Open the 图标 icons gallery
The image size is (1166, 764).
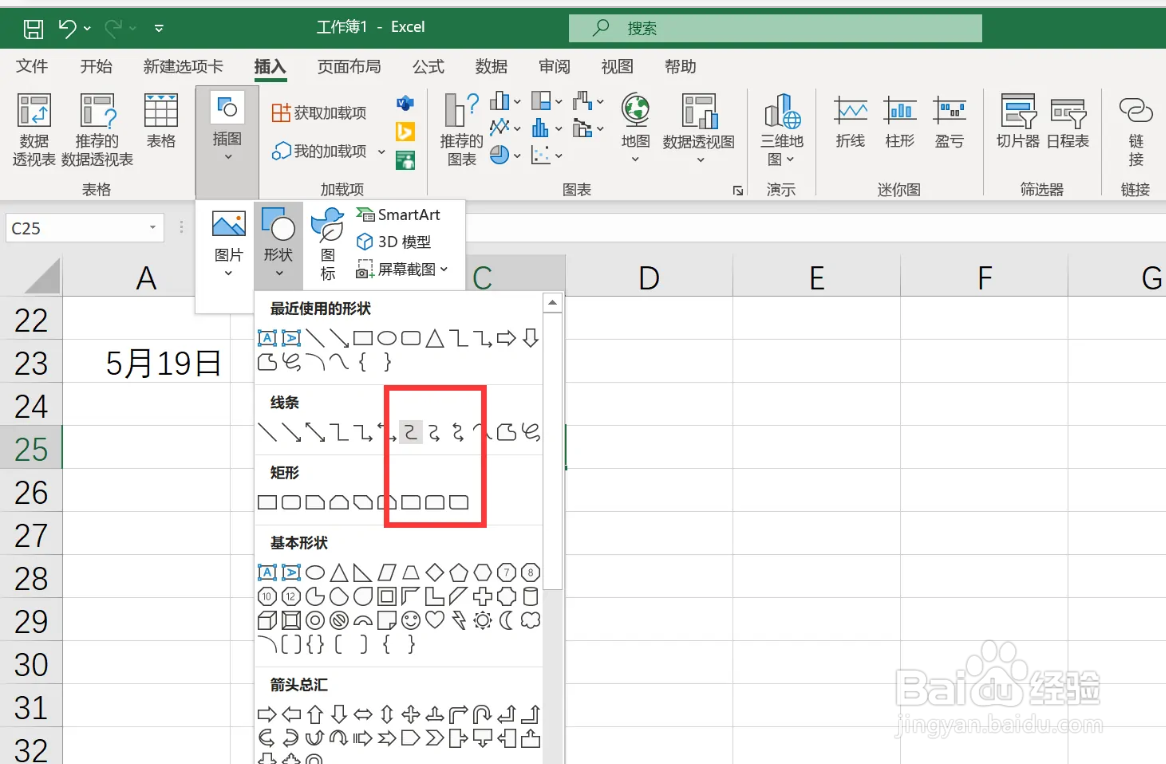328,244
